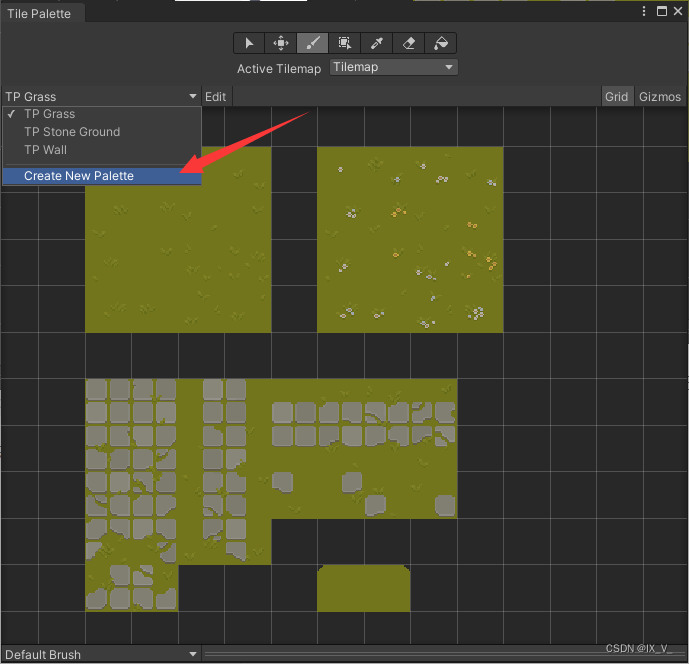This screenshot has width=689, height=664.
Task: Select the rounded grass patch tile
Action: [364, 588]
